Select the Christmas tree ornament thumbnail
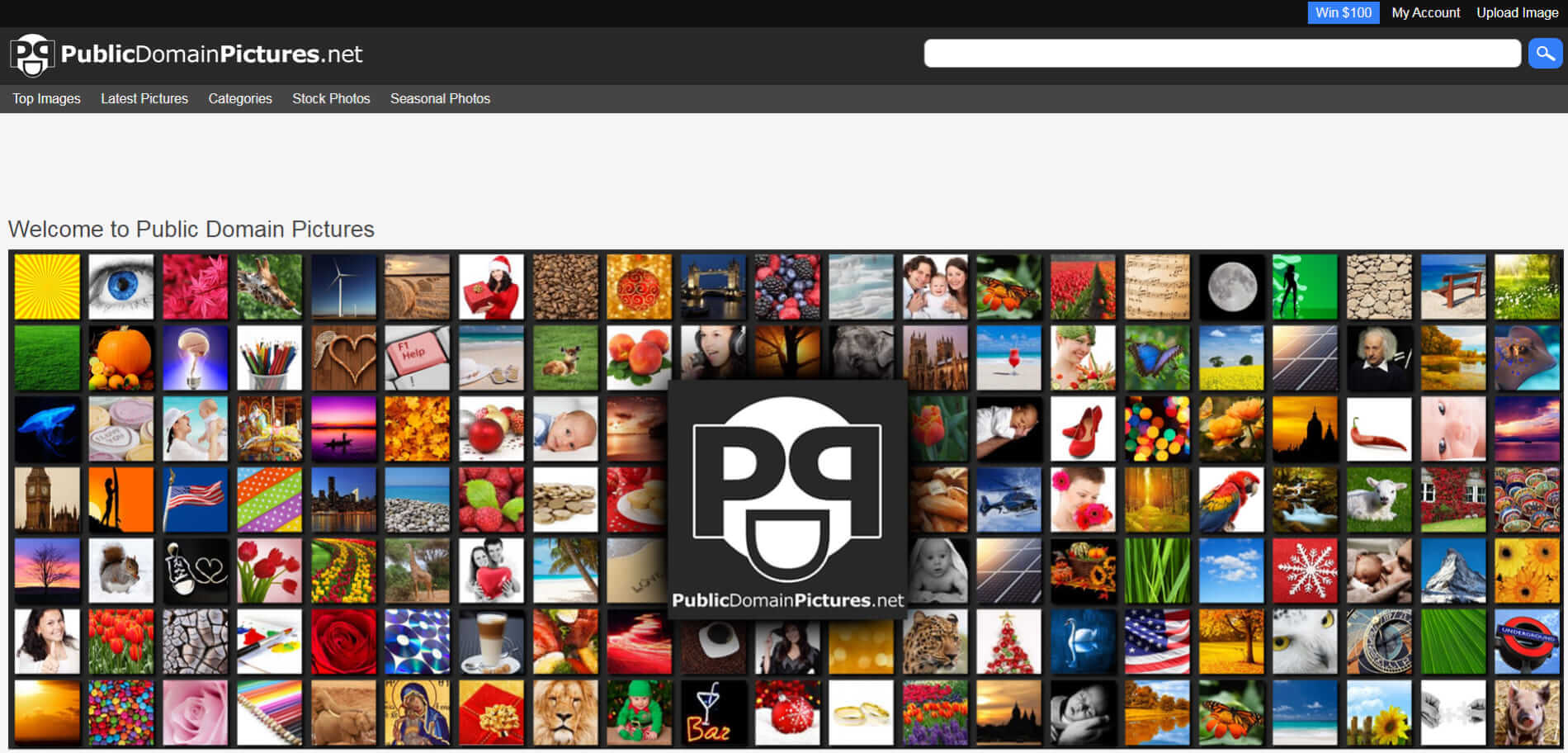This screenshot has width=1568, height=753. click(x=1008, y=642)
